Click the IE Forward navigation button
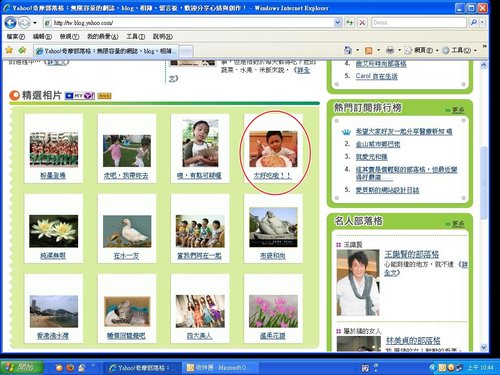Screen dimensions: 500x375 click(x=24, y=23)
